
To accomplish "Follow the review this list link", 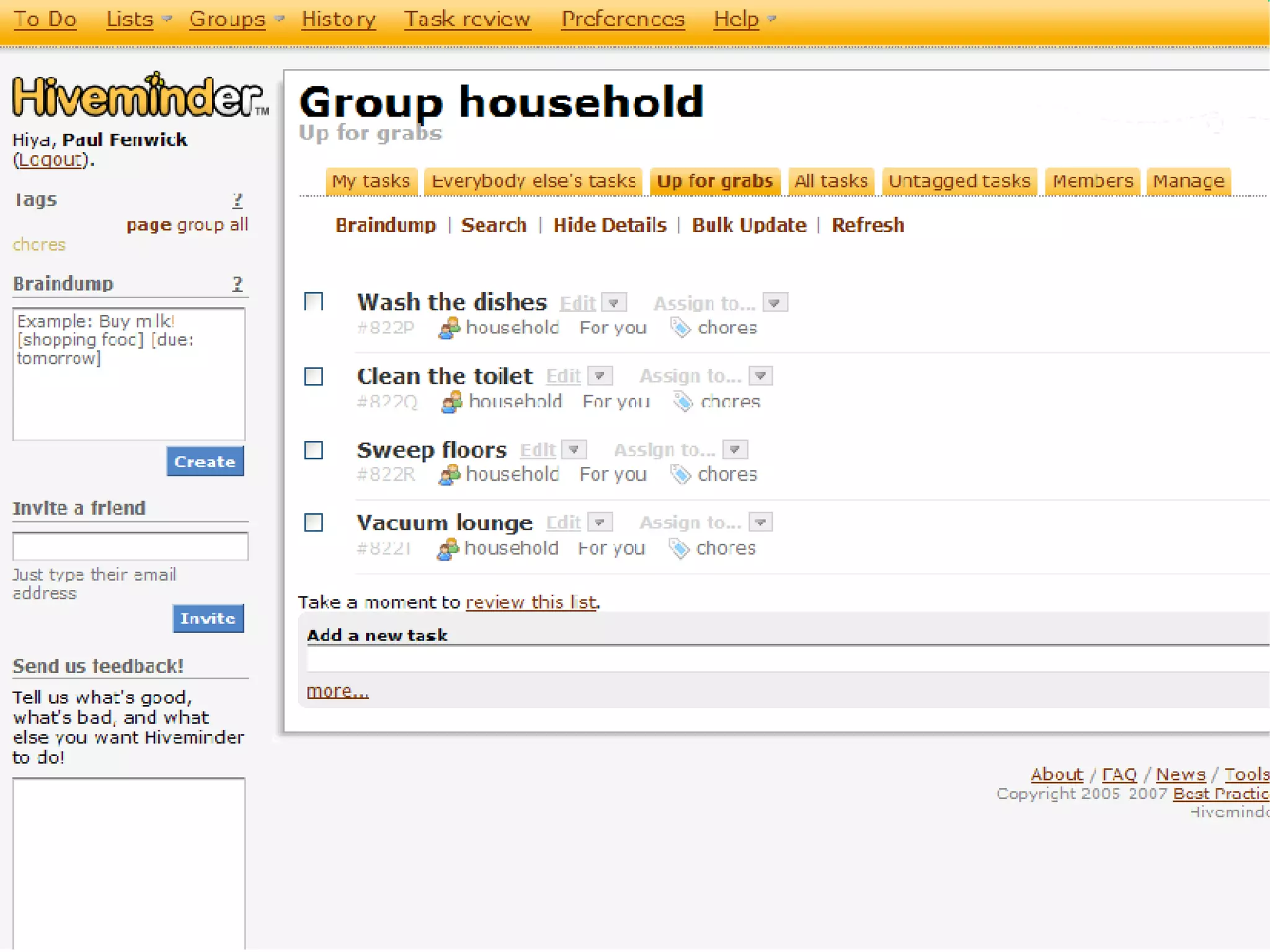I will [531, 602].
